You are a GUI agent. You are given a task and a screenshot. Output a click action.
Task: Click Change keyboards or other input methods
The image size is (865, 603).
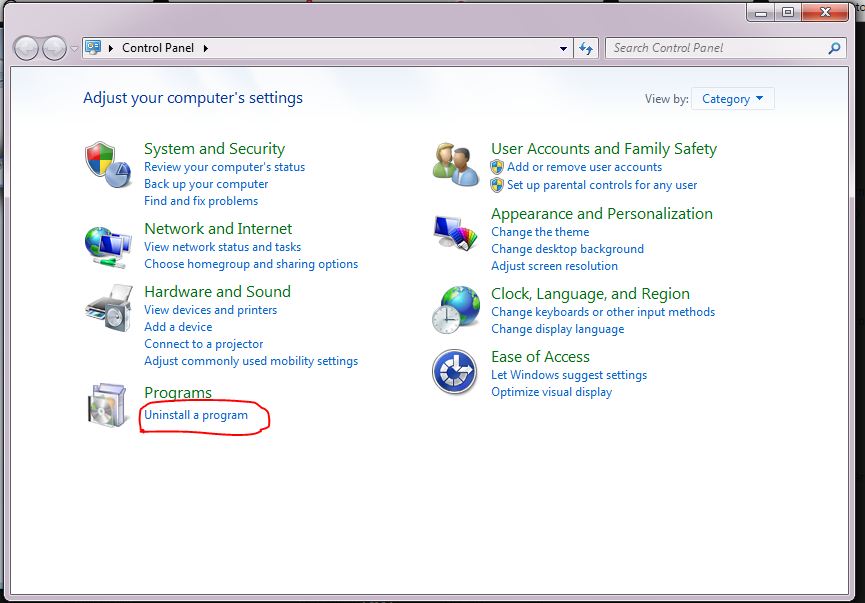603,312
